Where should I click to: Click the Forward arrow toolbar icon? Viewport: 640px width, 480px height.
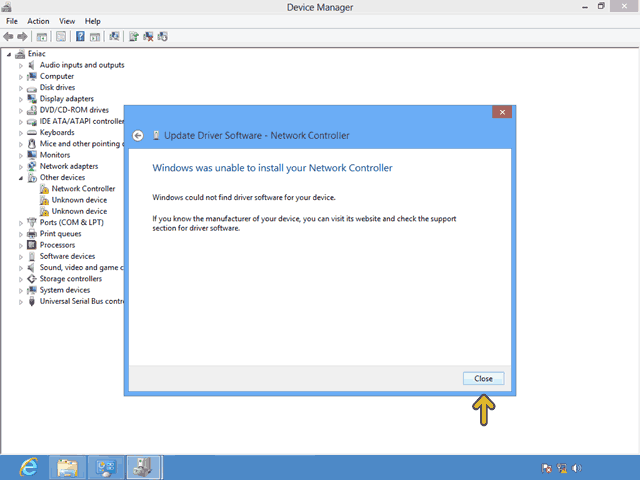[x=22, y=37]
